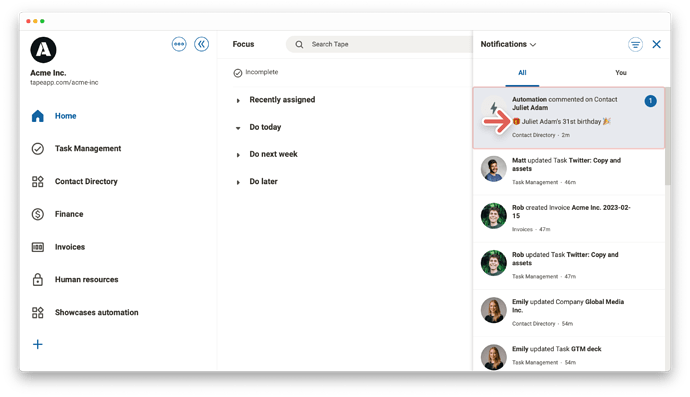
Task: Click the Search Tape input field
Action: tap(379, 44)
